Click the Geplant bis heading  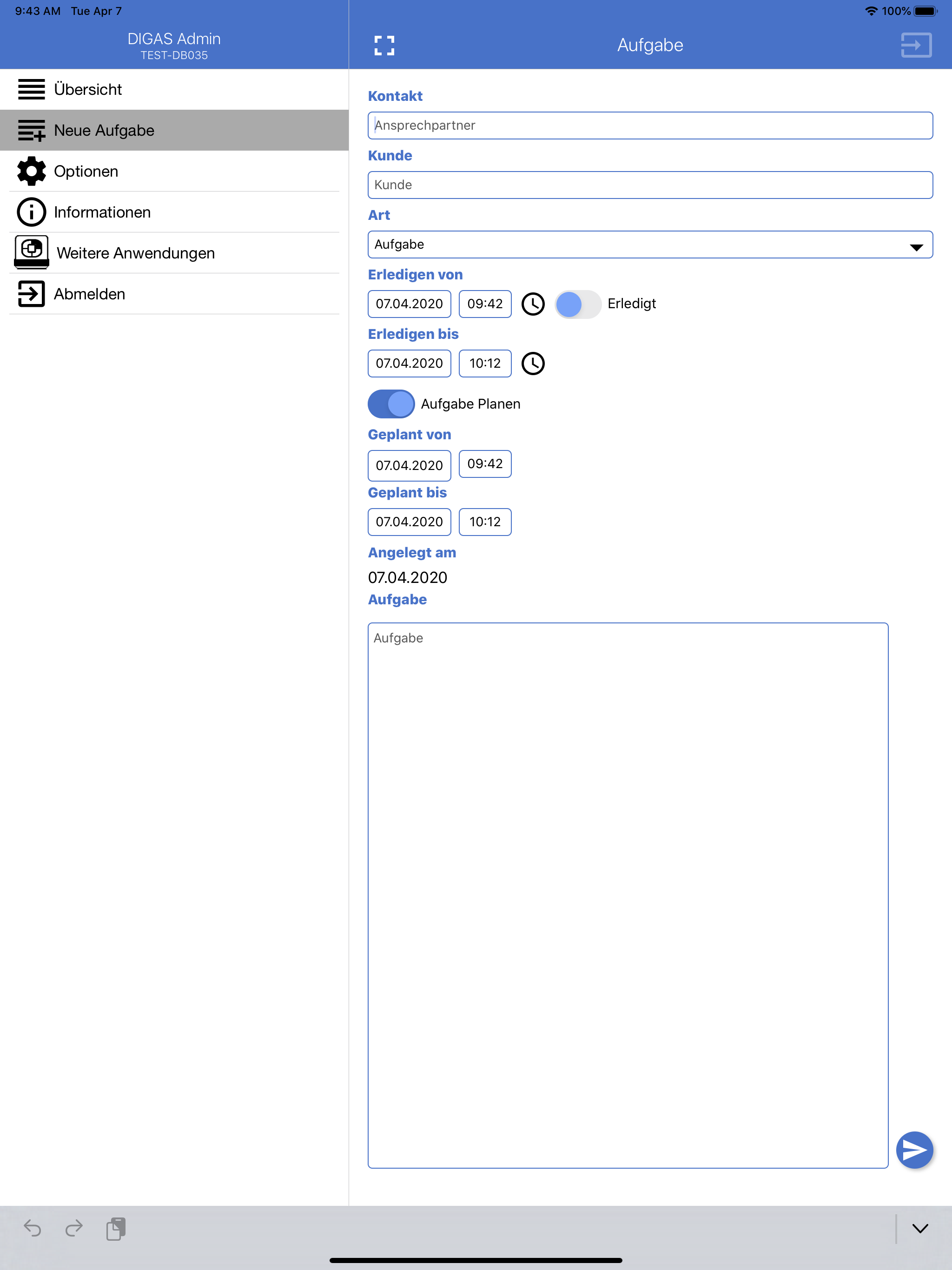(407, 493)
